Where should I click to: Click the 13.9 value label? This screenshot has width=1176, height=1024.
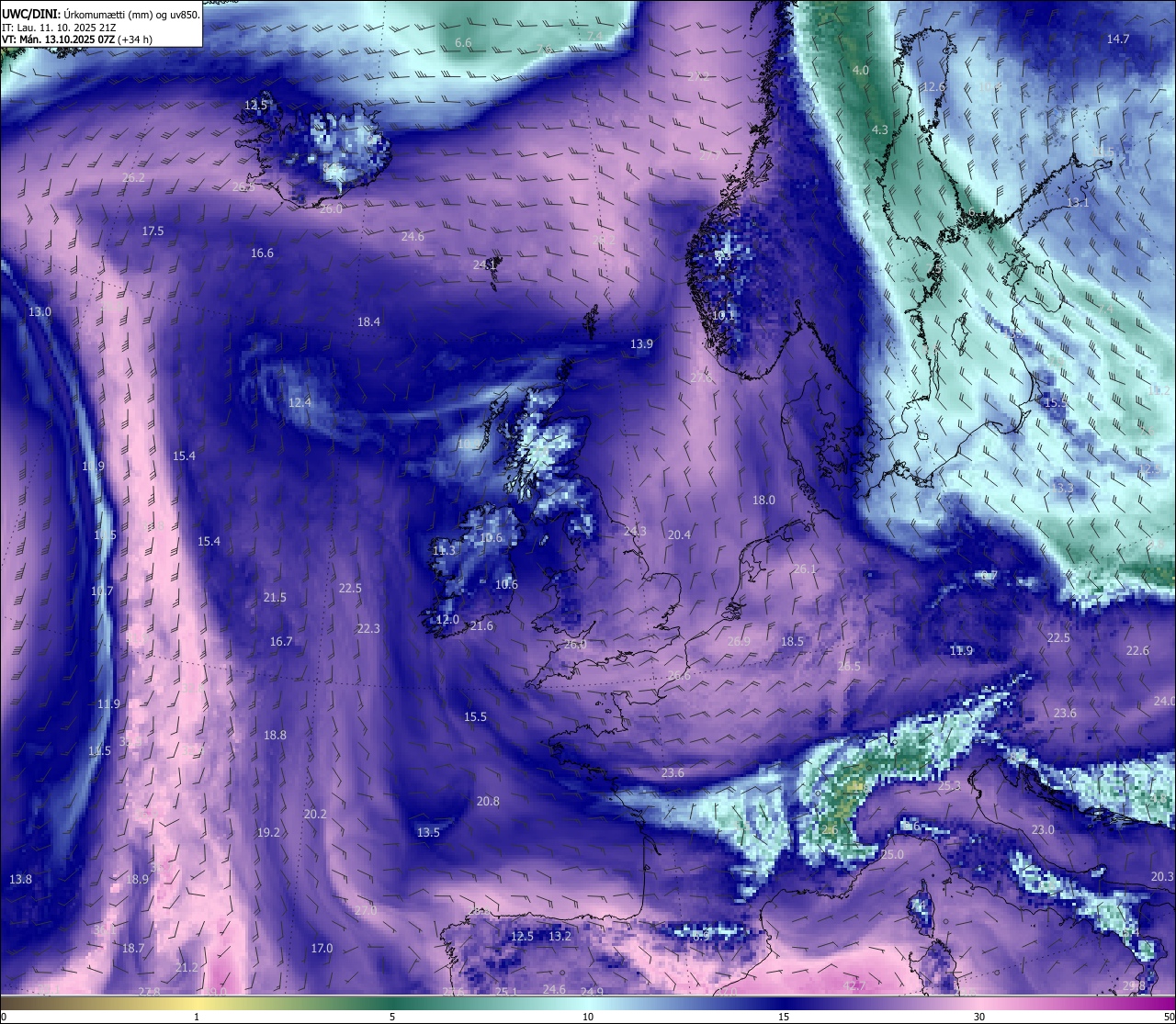click(641, 343)
